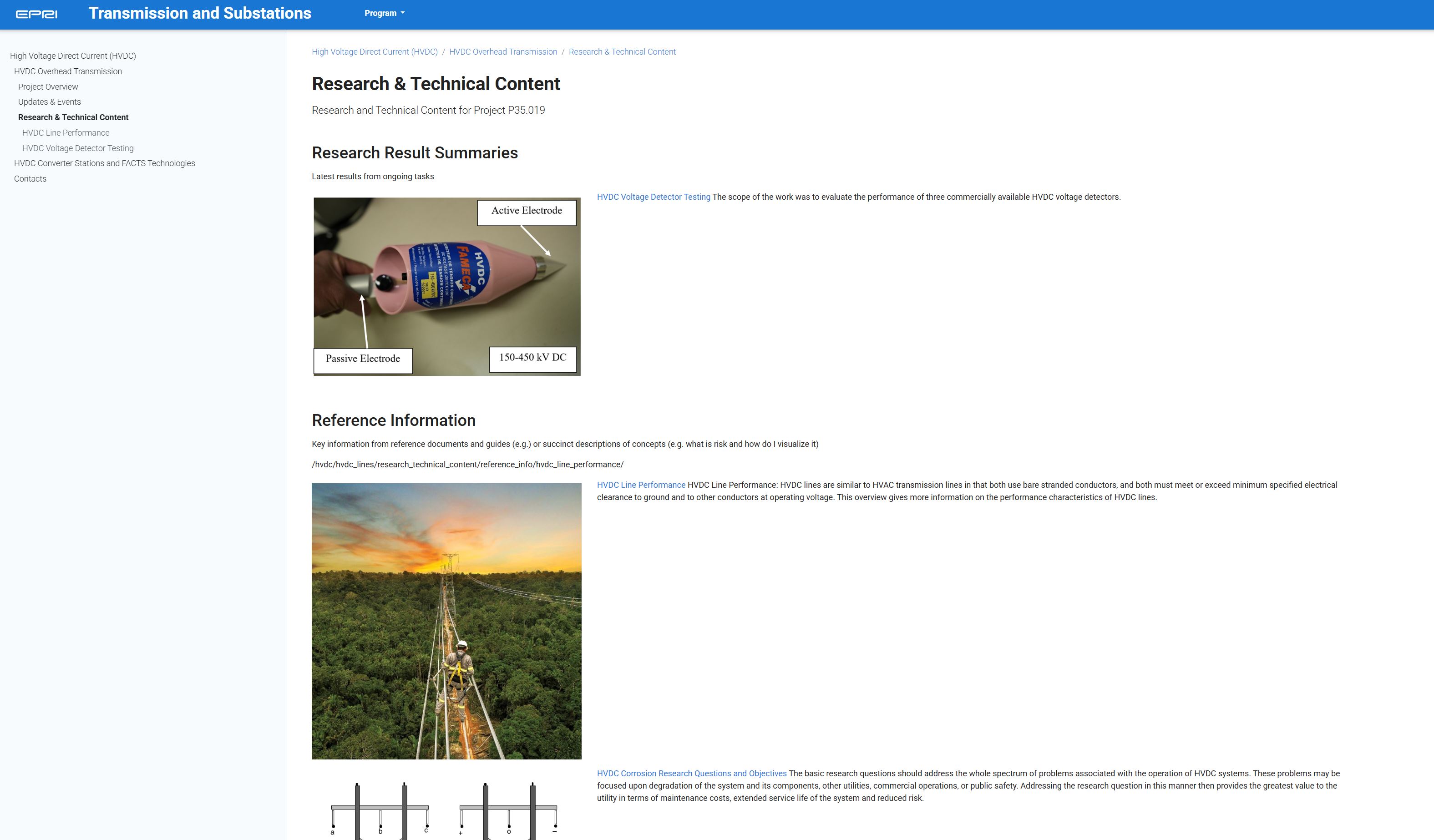
Task: Open HVDC Line Performance article link
Action: tap(641, 485)
